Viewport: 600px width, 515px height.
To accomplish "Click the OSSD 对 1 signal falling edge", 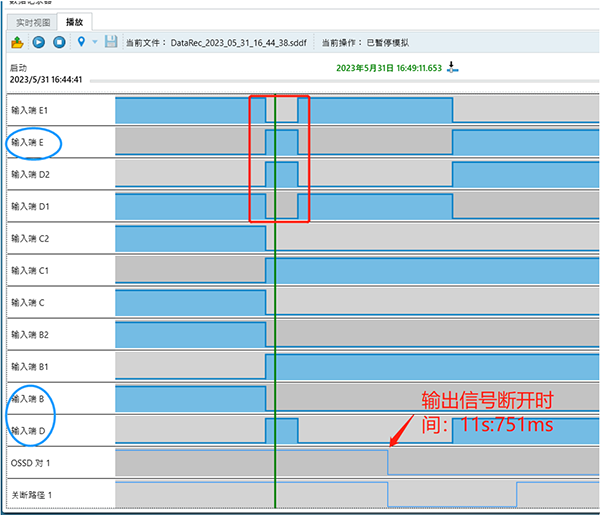I will 388,462.
